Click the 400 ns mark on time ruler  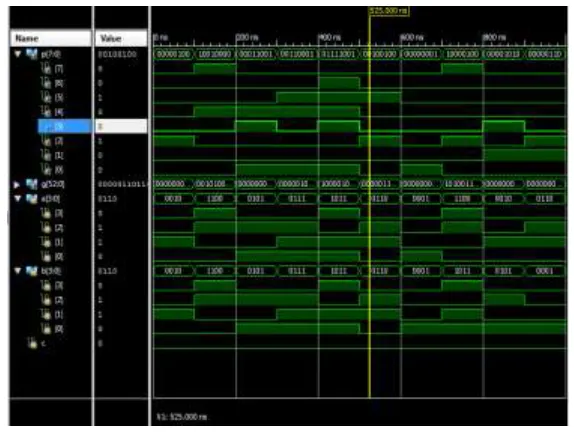click(330, 38)
